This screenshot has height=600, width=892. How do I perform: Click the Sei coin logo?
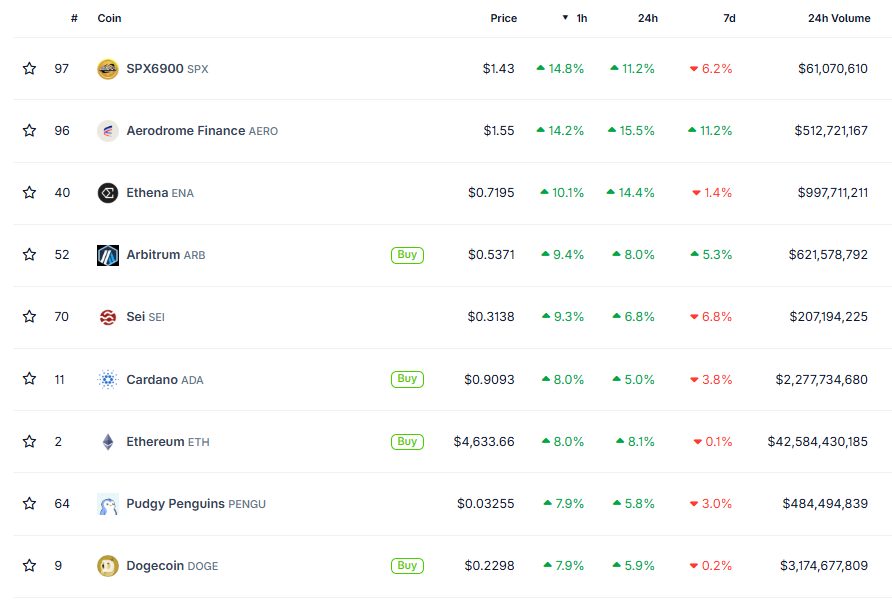pyautogui.click(x=108, y=317)
